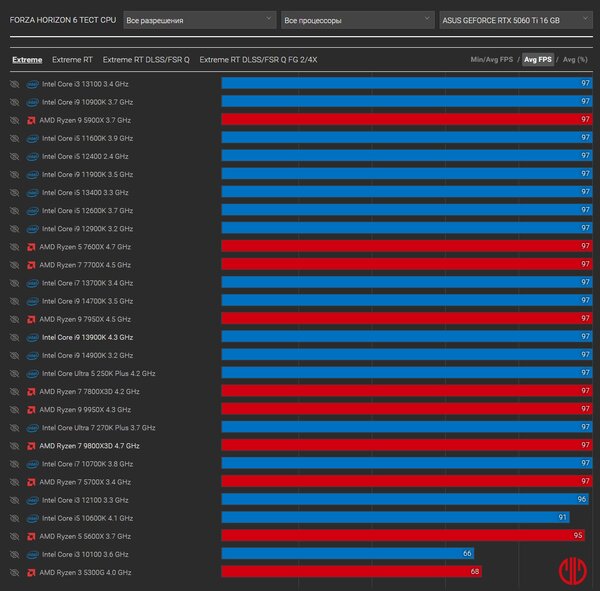The image size is (600, 591).
Task: Toggle eye icon for Core i5 13400
Action: [15, 193]
